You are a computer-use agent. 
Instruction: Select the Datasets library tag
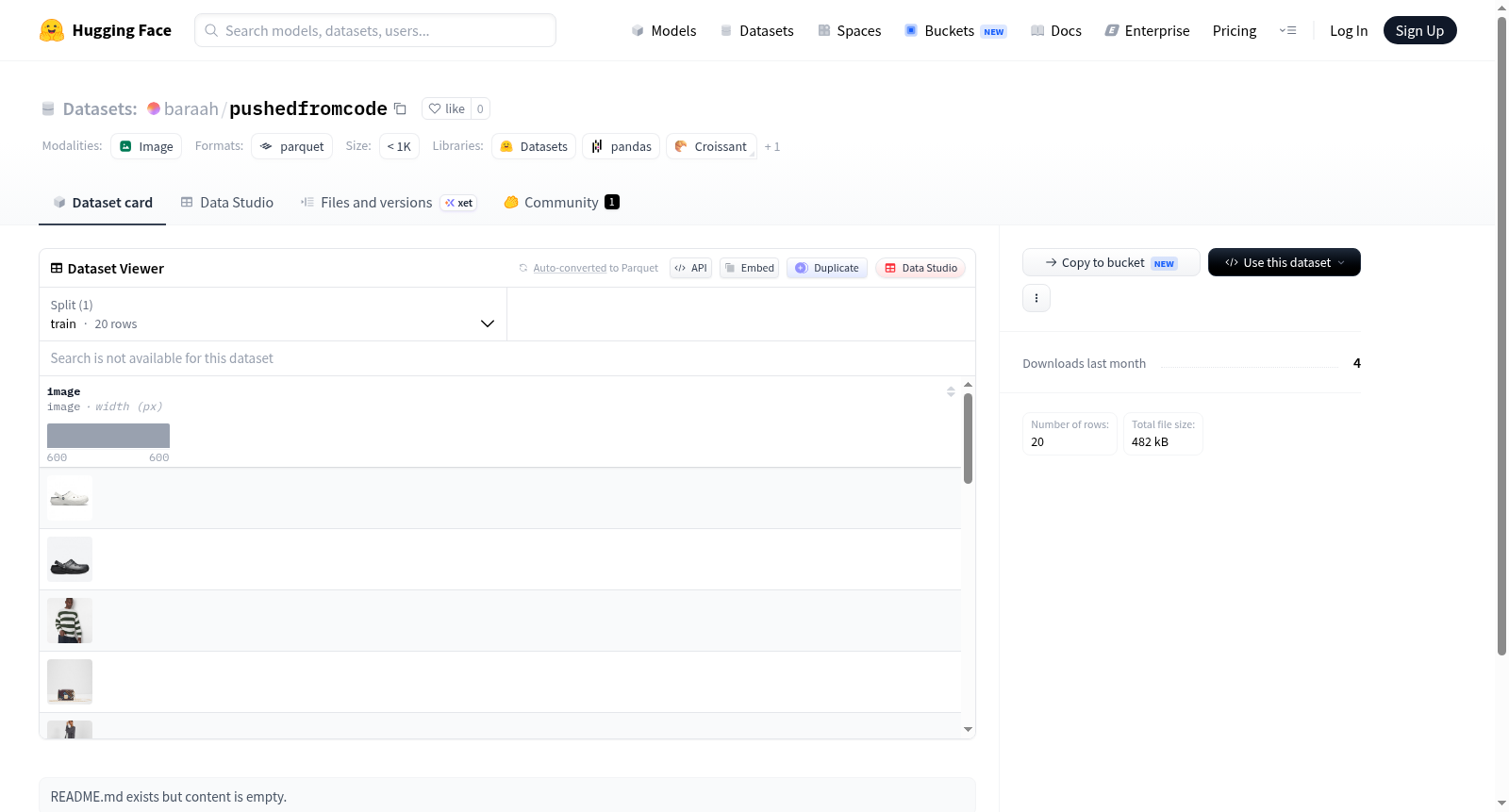click(534, 146)
